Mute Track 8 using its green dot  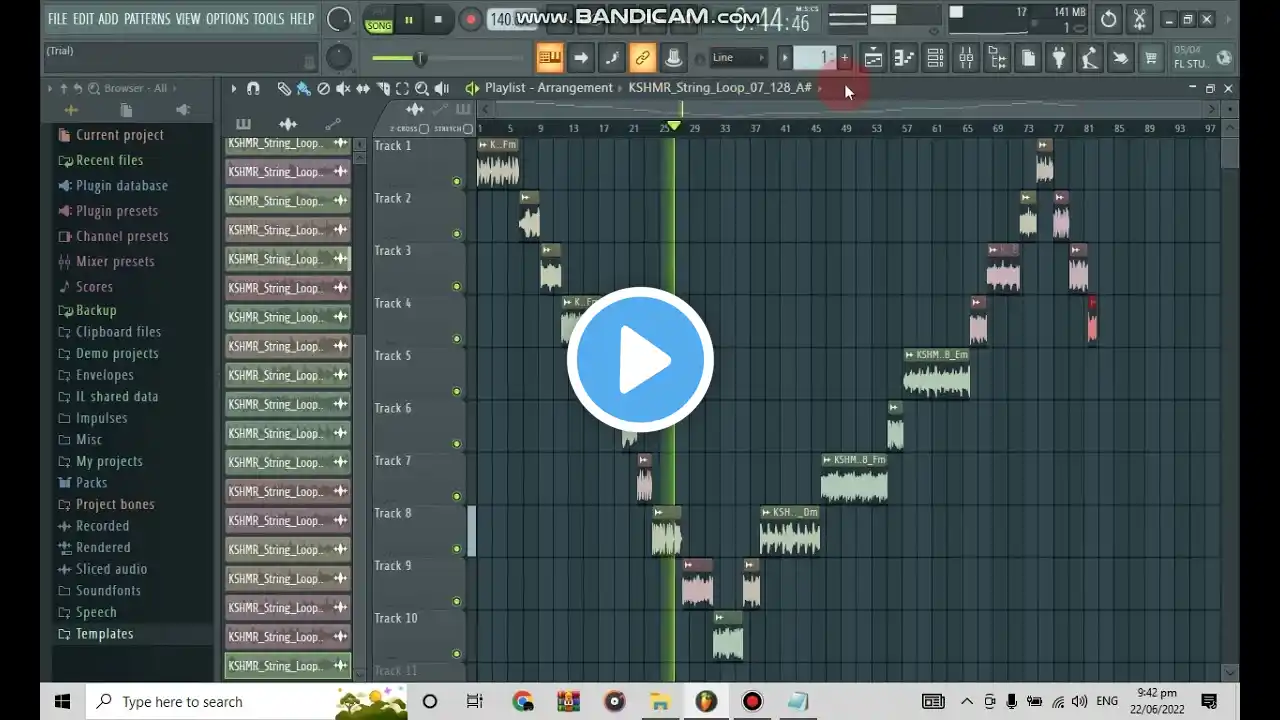[x=457, y=549]
